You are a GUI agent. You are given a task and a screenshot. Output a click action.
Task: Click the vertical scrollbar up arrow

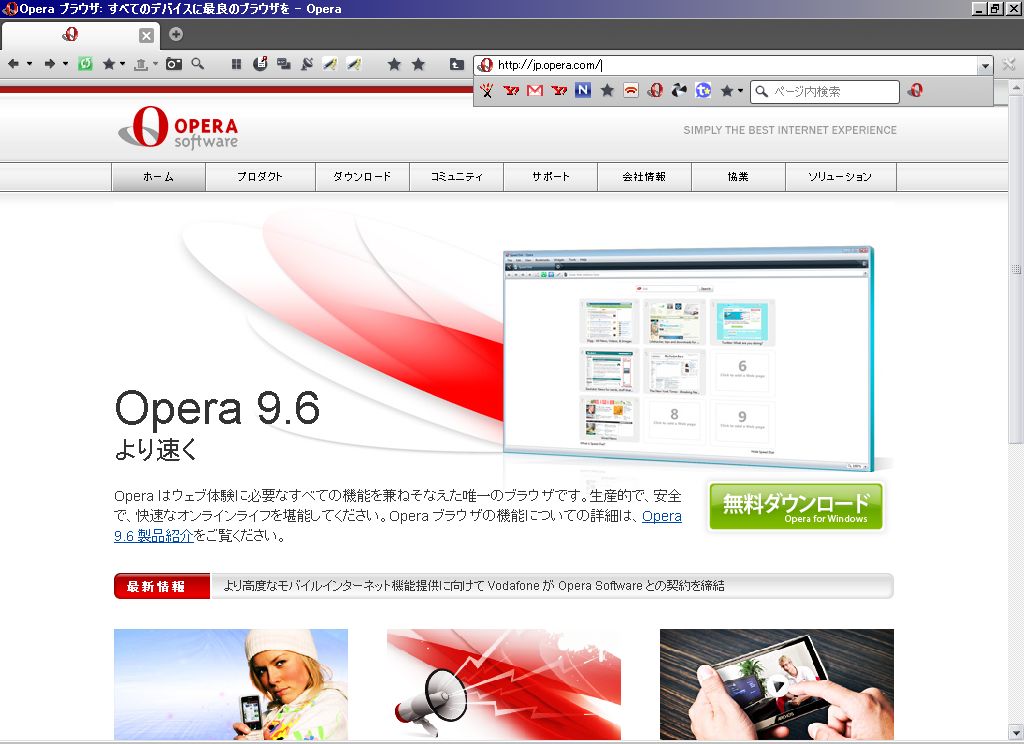coord(1016,87)
